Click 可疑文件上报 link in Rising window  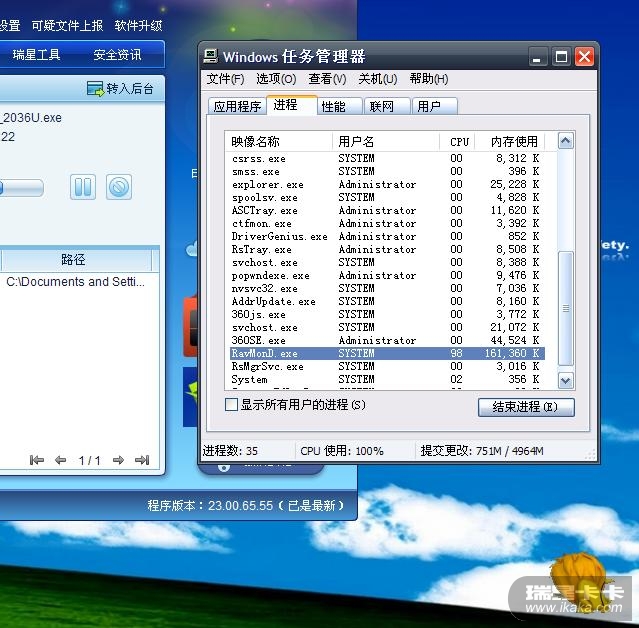tap(67, 26)
